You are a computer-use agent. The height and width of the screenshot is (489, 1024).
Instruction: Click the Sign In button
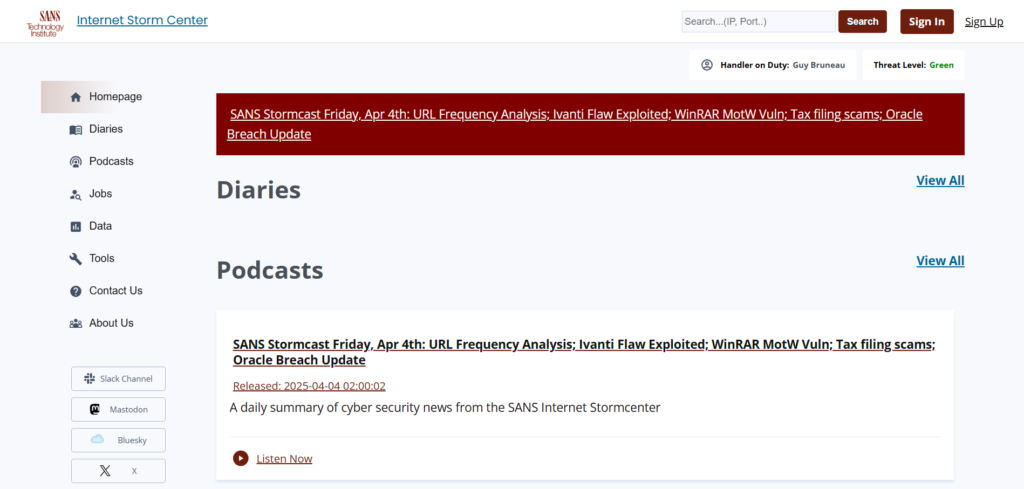click(926, 22)
